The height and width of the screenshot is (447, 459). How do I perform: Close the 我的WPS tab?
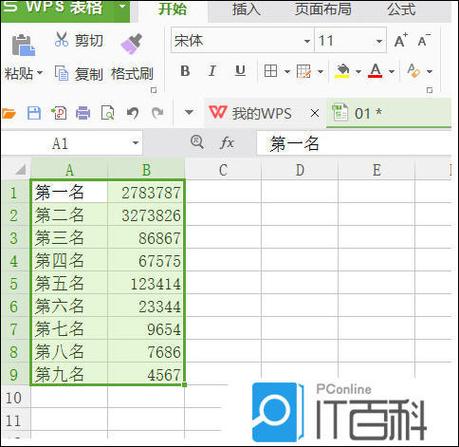click(314, 113)
